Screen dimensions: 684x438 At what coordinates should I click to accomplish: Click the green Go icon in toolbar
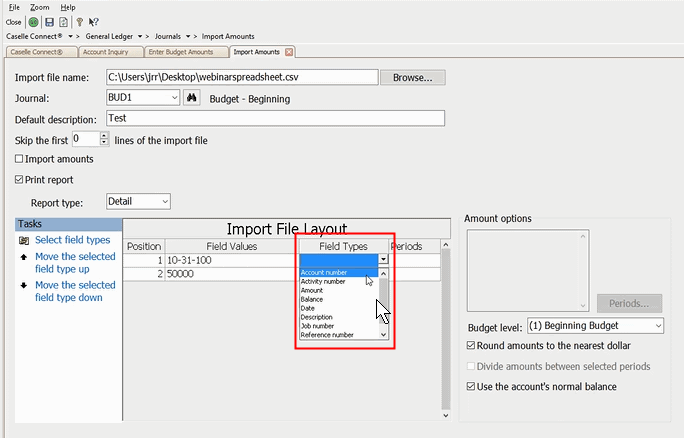click(33, 21)
